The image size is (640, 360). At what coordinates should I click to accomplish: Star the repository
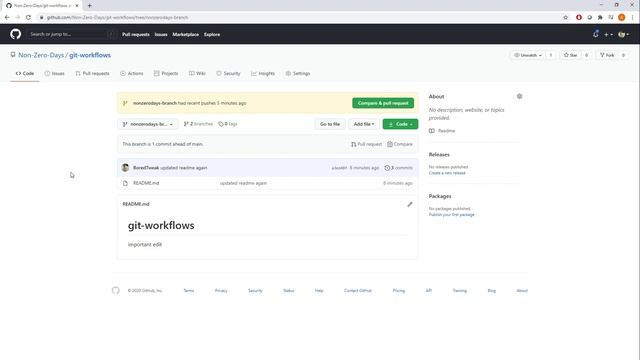(570, 55)
